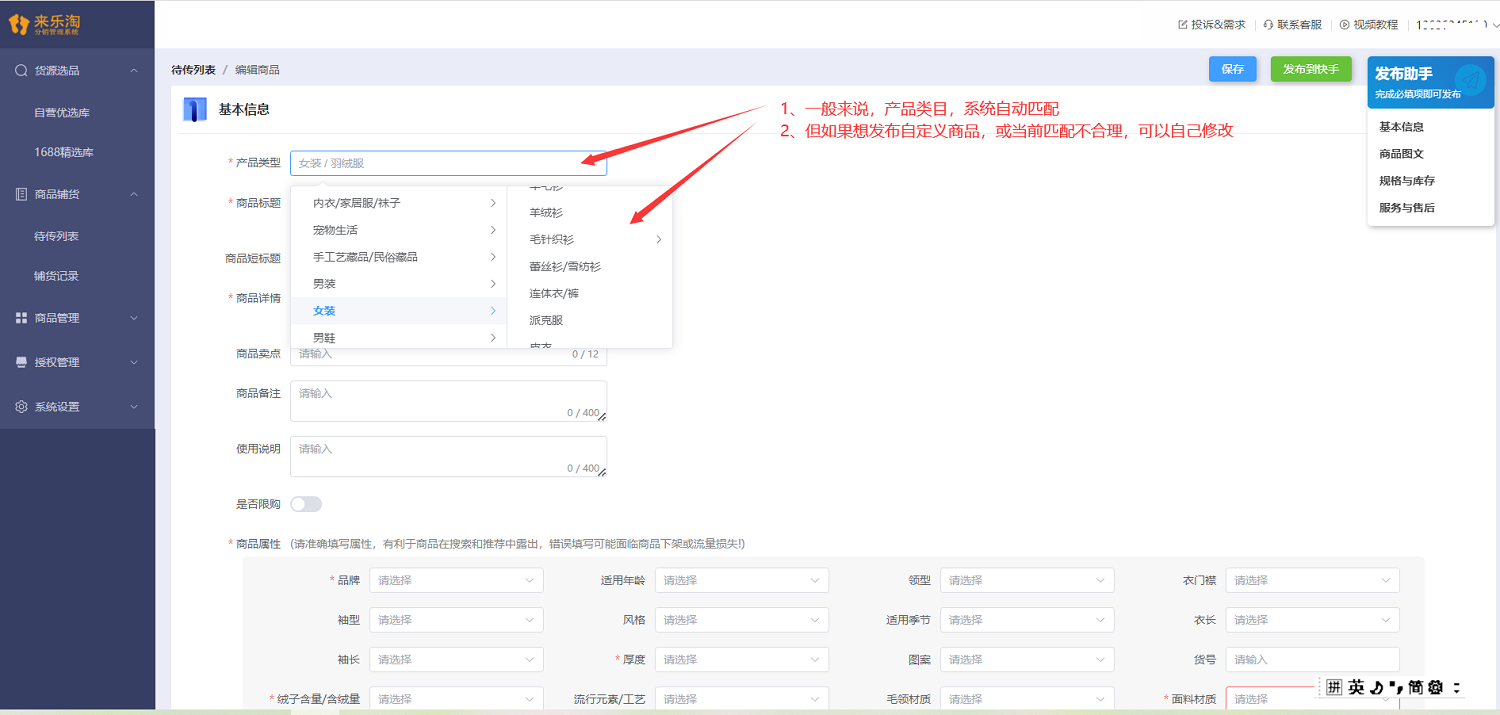Open the 适用年龄 dropdown

tap(742, 580)
